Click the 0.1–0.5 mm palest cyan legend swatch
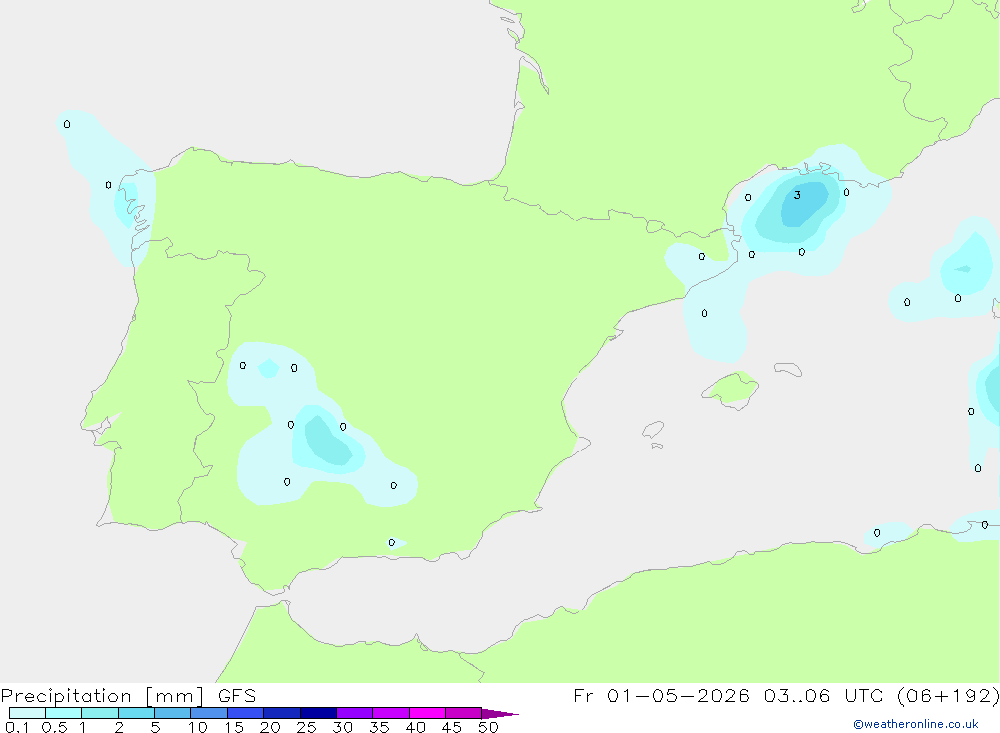 click(x=27, y=713)
